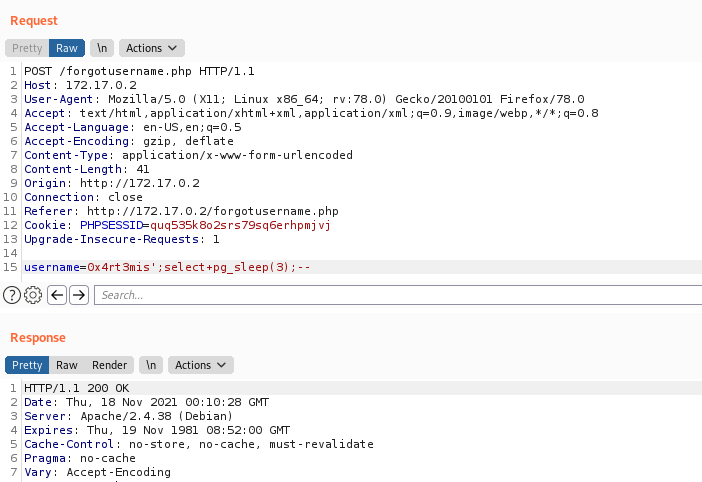
Task: Click the Connection: close header
Action: pyautogui.click(x=84, y=197)
